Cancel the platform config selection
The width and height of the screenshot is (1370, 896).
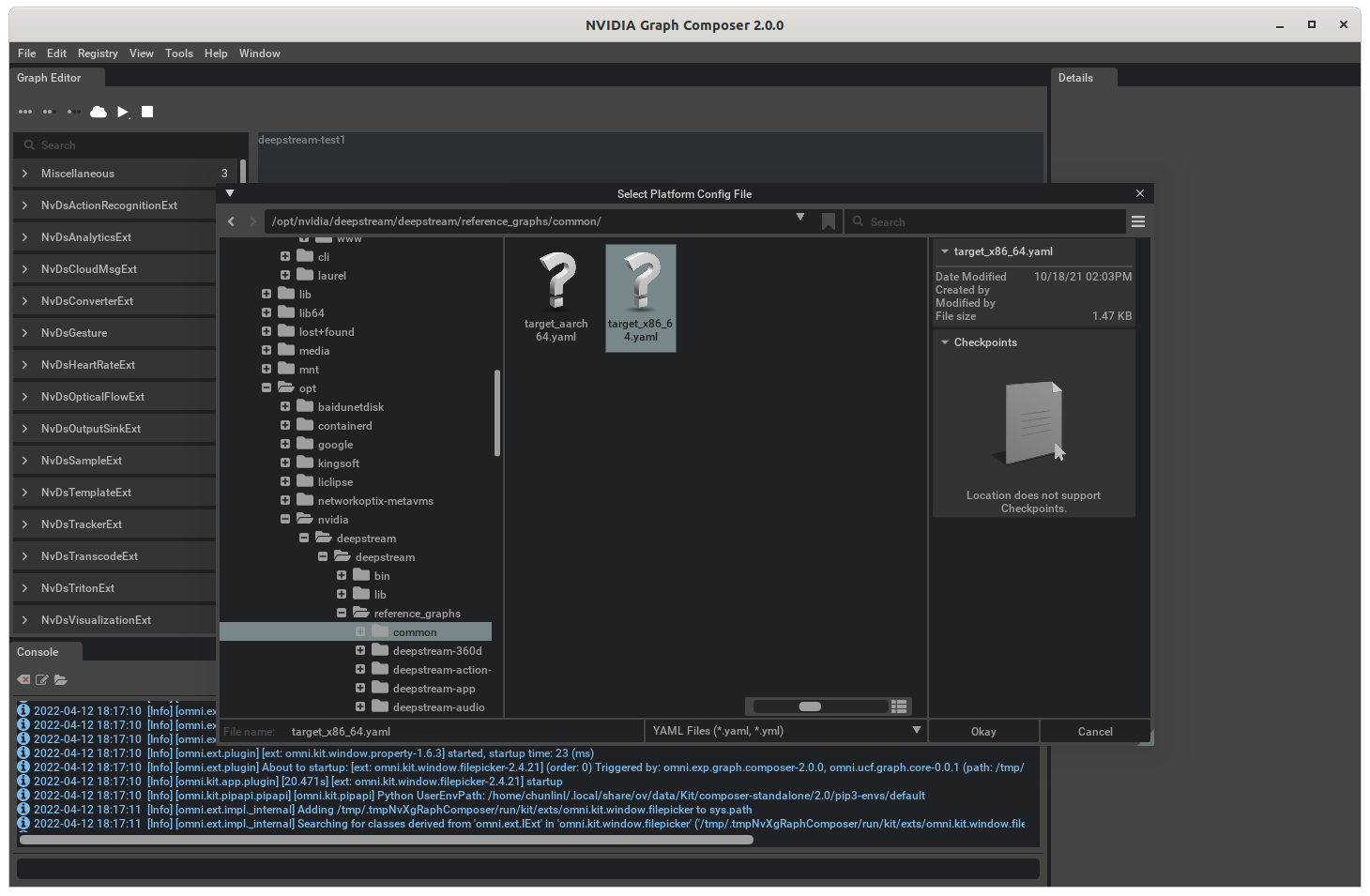(x=1094, y=730)
